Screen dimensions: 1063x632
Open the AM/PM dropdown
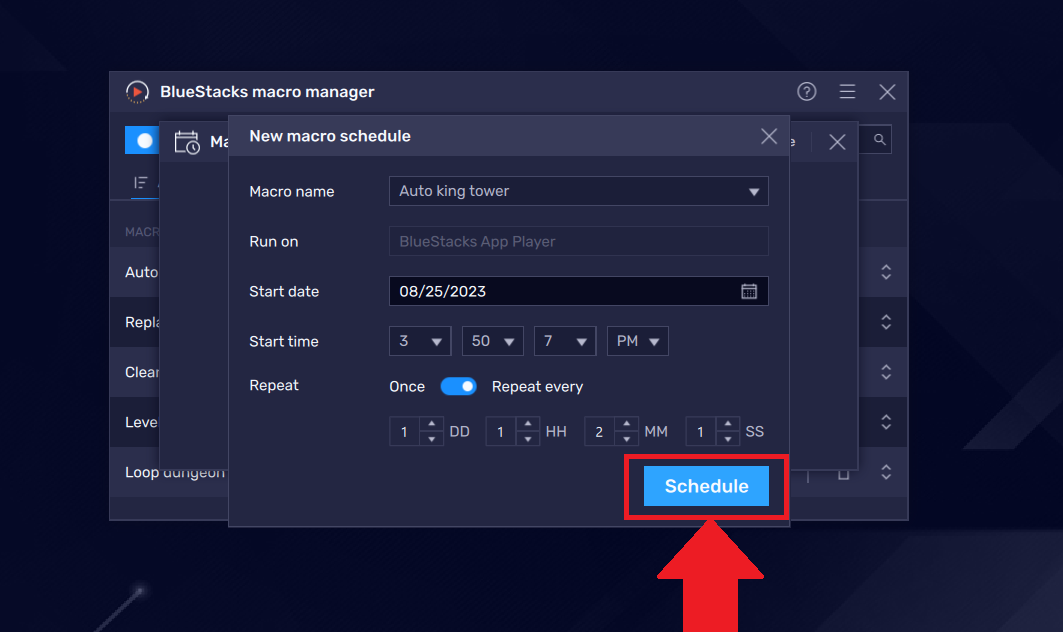click(637, 341)
